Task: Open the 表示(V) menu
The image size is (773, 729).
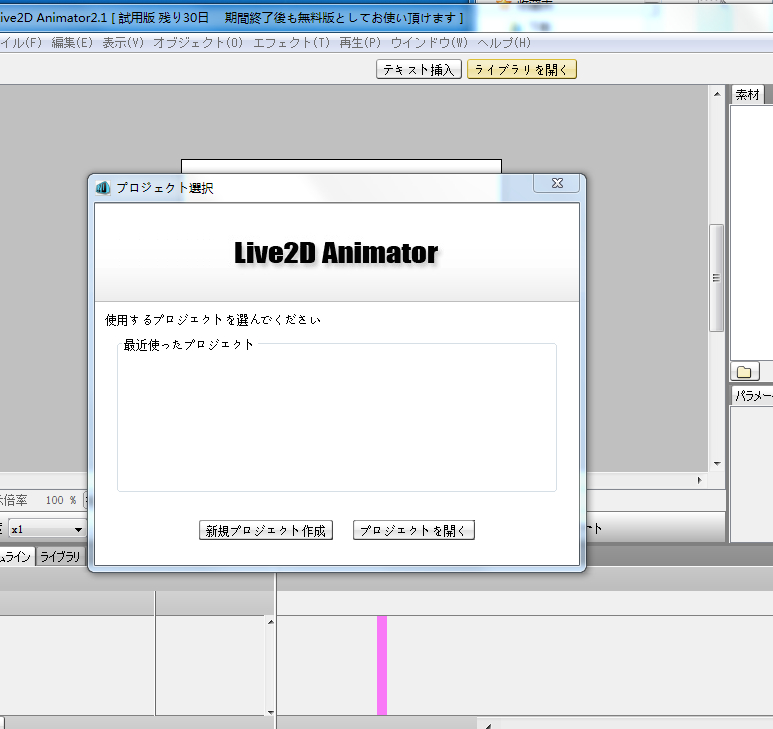Action: tap(123, 43)
